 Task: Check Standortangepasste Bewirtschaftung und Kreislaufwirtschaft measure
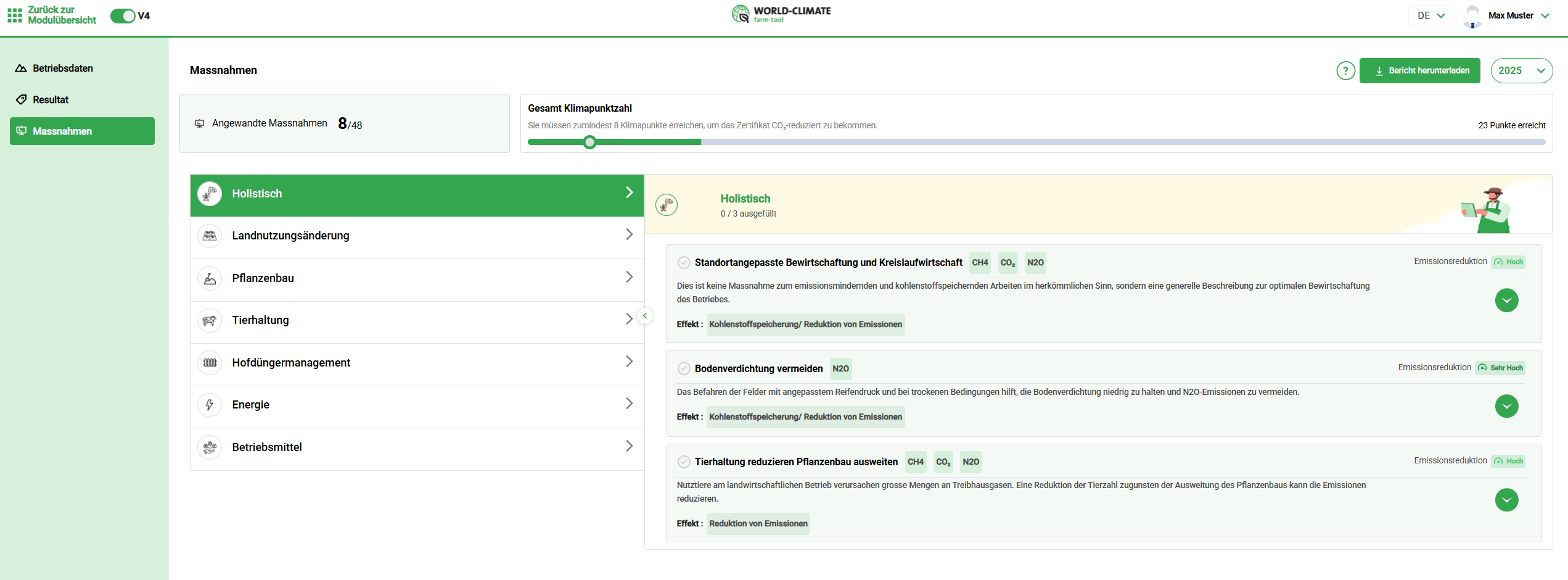coord(684,262)
